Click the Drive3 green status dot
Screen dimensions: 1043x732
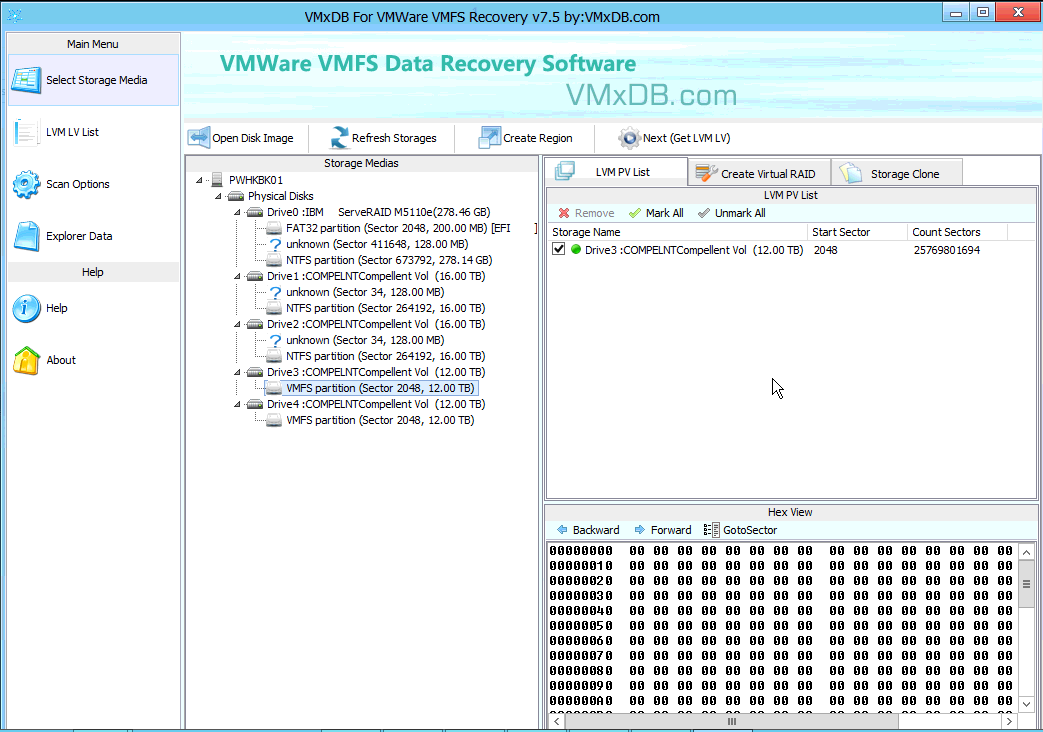pos(576,250)
